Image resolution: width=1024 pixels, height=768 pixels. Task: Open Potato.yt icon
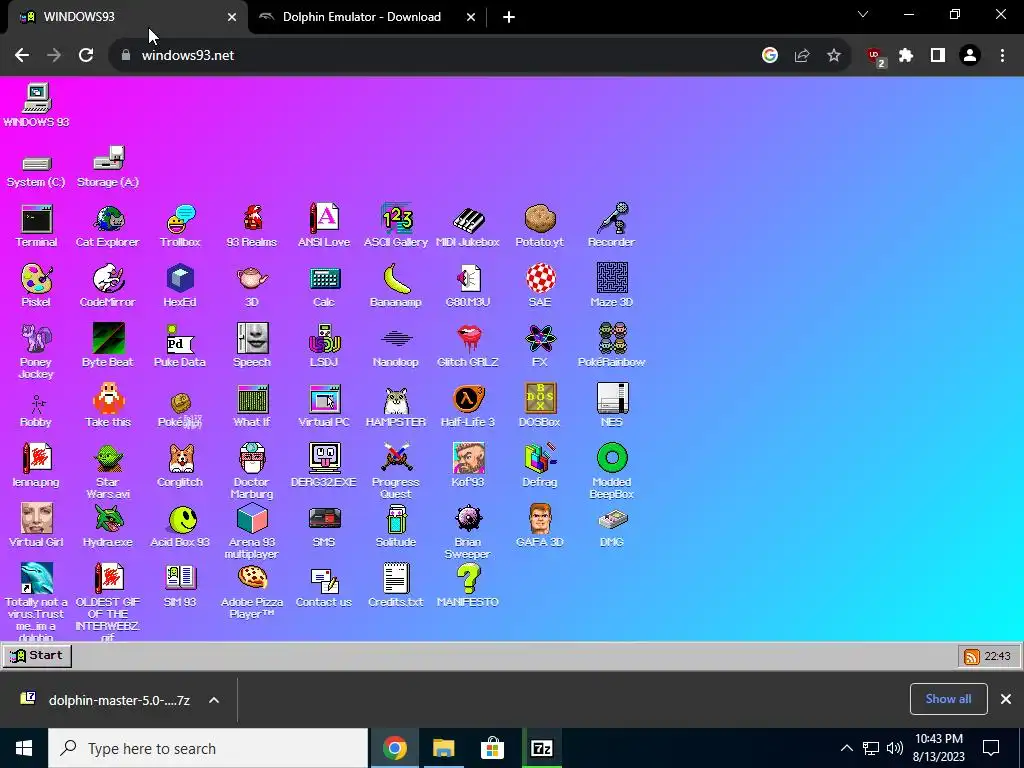(539, 226)
